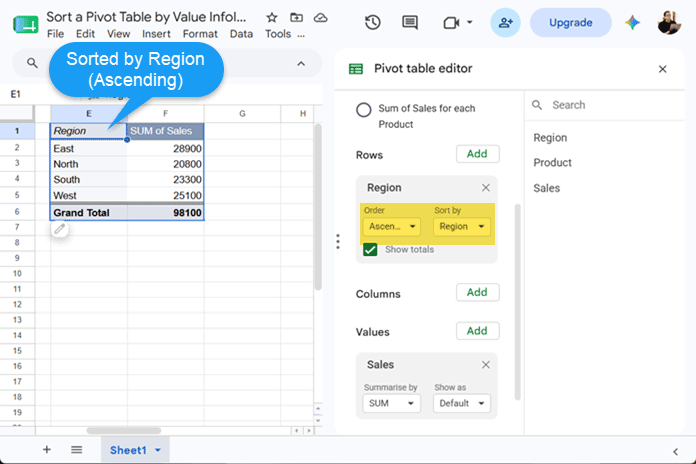Screen dimensions: 696x464
Task: Select the SUM of Sales header cell
Action: pyautogui.click(x=166, y=131)
